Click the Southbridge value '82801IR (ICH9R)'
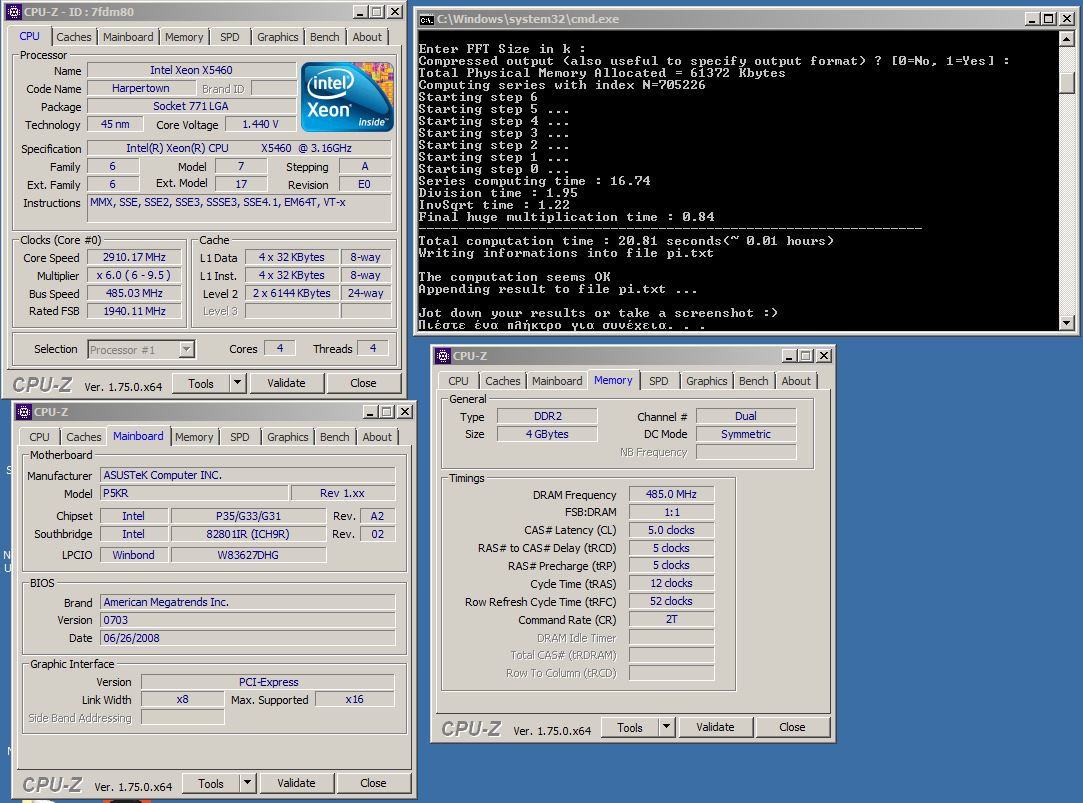Screen dimensions: 1083x803 point(248,534)
